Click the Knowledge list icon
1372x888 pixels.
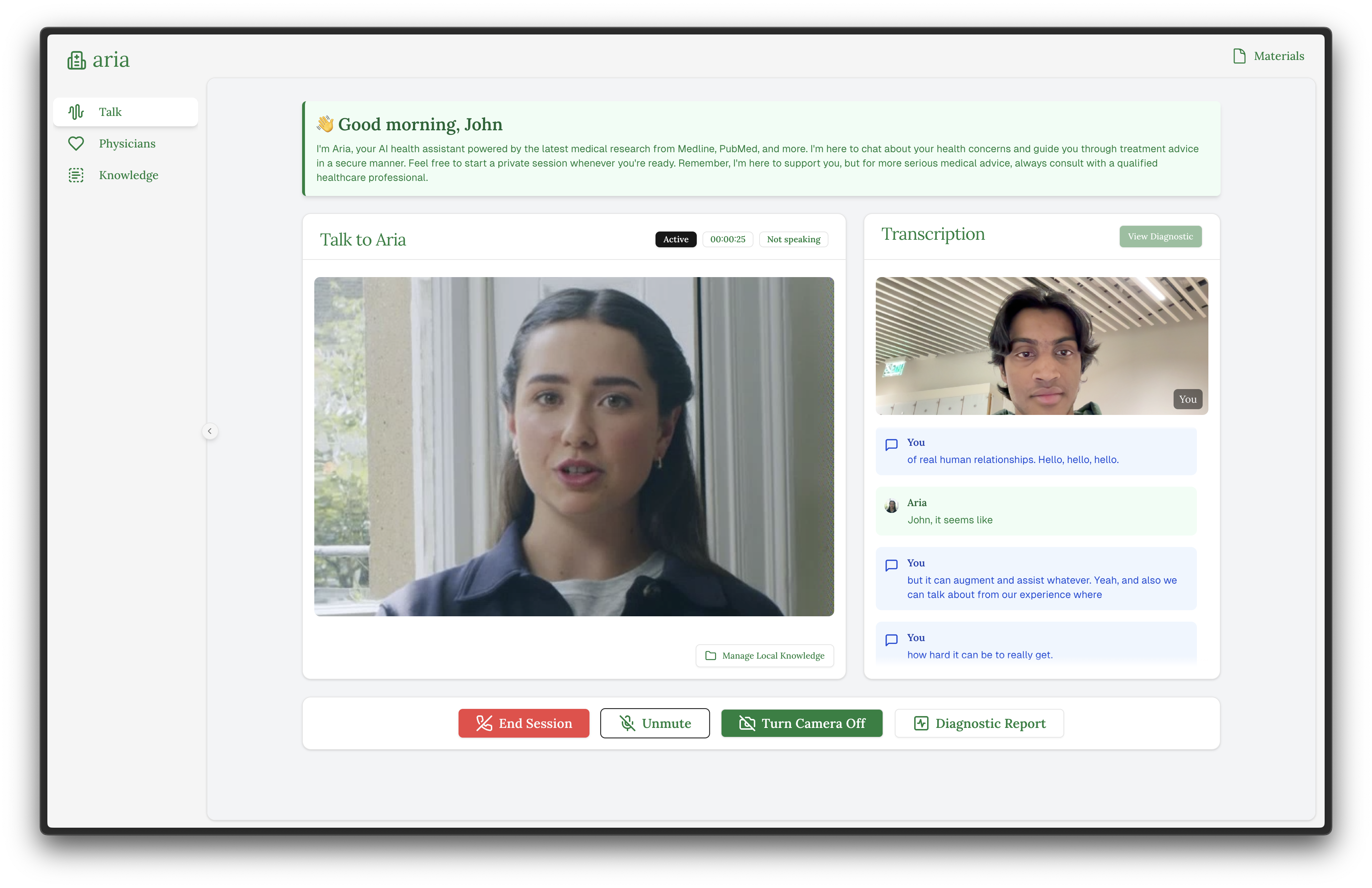76,175
